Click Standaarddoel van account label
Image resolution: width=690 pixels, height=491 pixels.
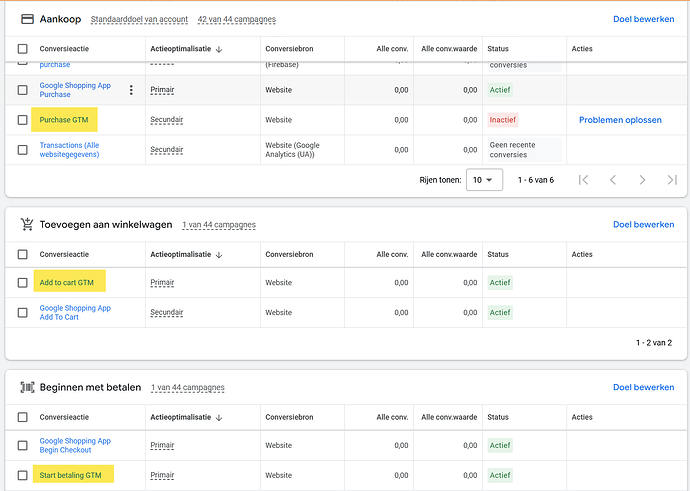click(139, 19)
